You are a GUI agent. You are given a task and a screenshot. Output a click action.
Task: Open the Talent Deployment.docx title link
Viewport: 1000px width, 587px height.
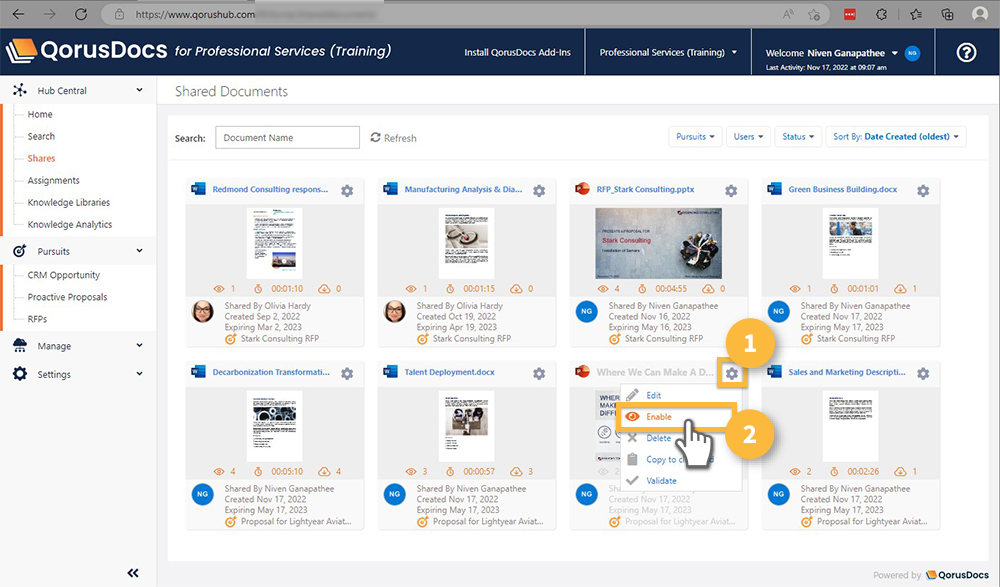[x=450, y=372]
